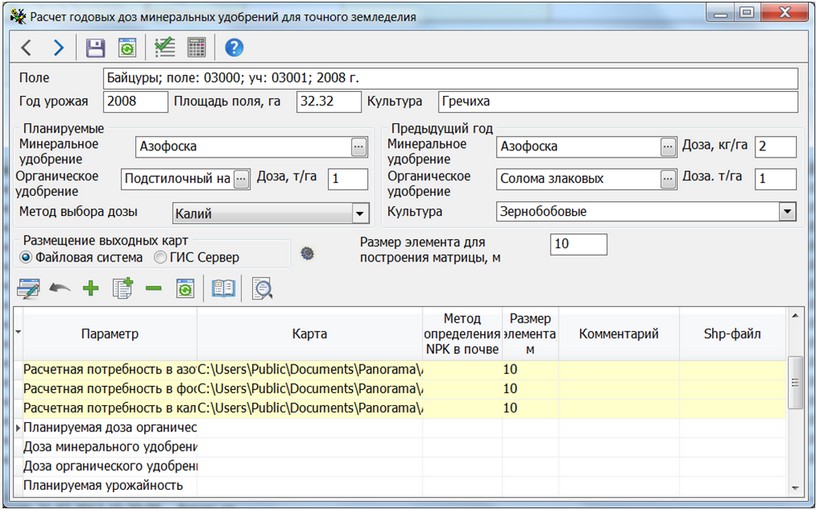The image size is (817, 510).
Task: Click the back arrow navigation icon
Action: (27, 47)
